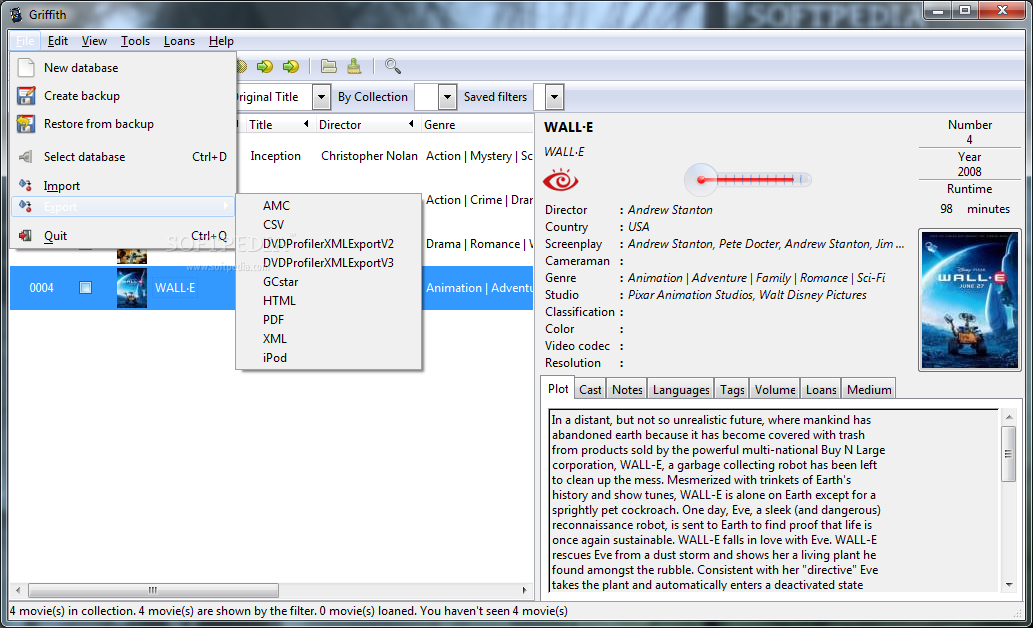Click the green arrow icon beside the folder icon

(x=291, y=66)
